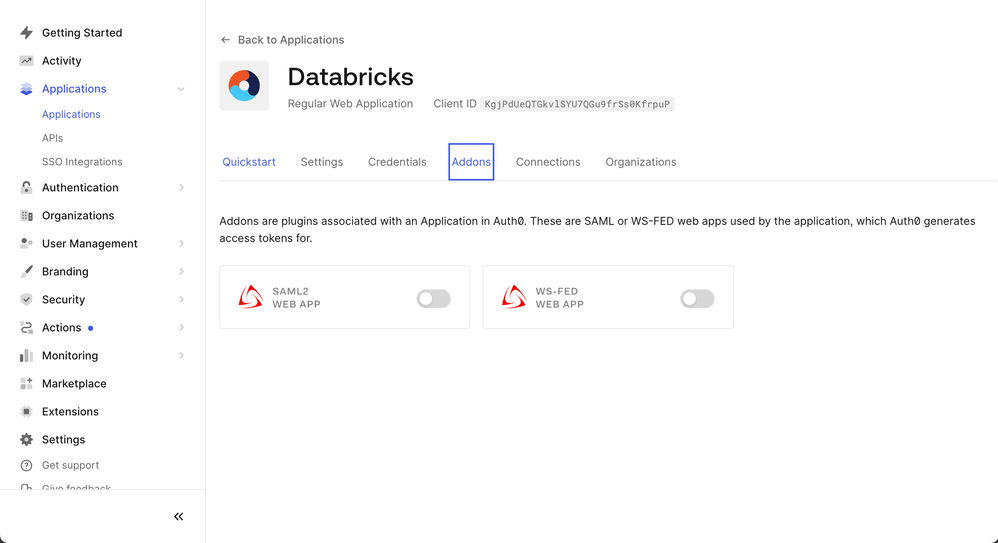
Task: Open SSO Integrations in sidebar
Action: tap(82, 162)
